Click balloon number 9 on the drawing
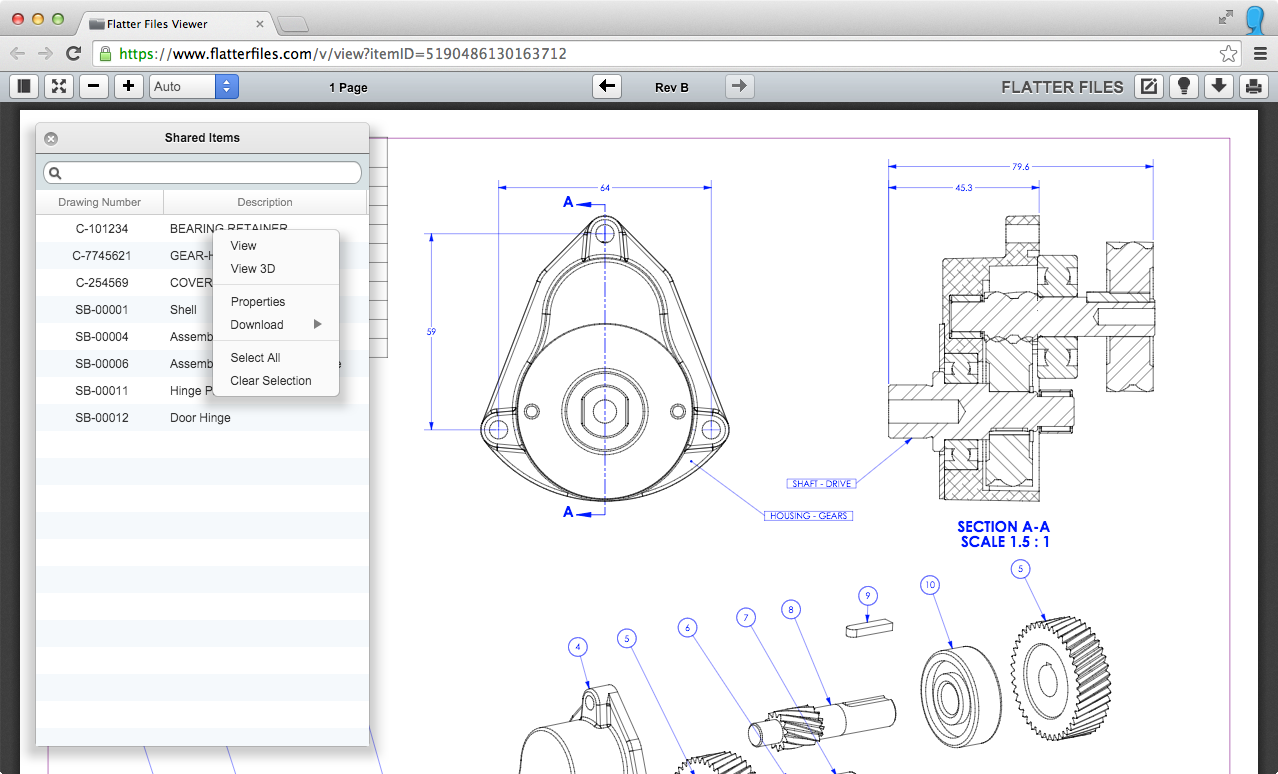1278x774 pixels. pyautogui.click(x=868, y=596)
